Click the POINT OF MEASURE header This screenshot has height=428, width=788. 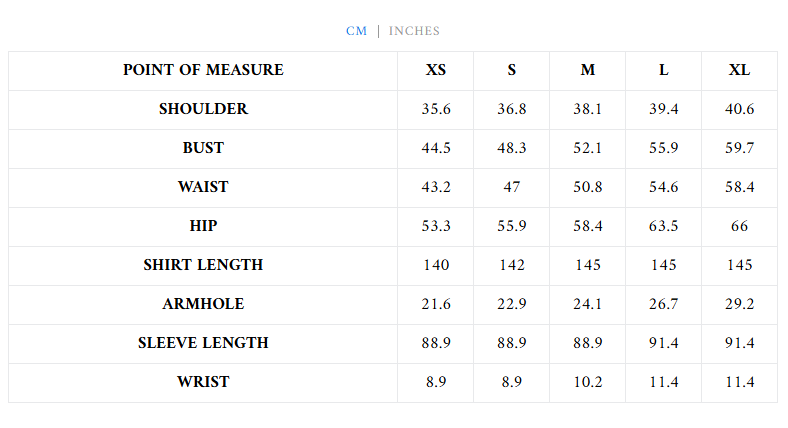(203, 70)
